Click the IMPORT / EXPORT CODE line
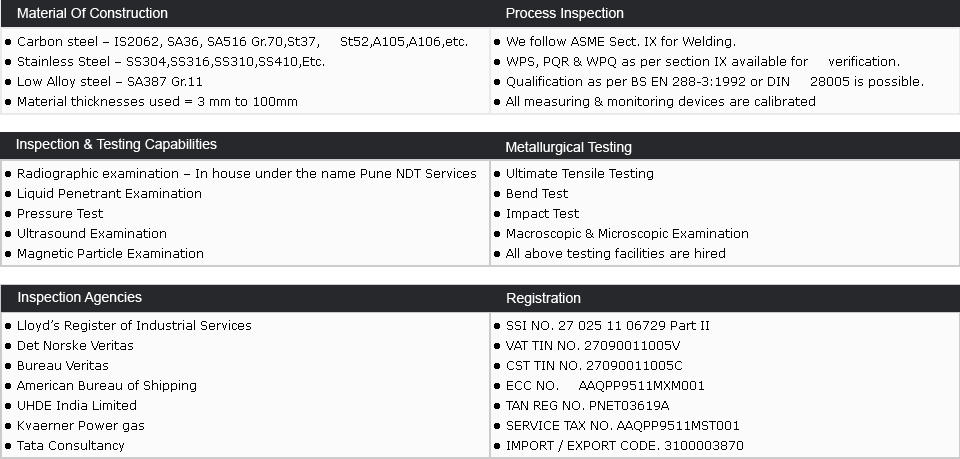The image size is (960, 459). tap(624, 446)
